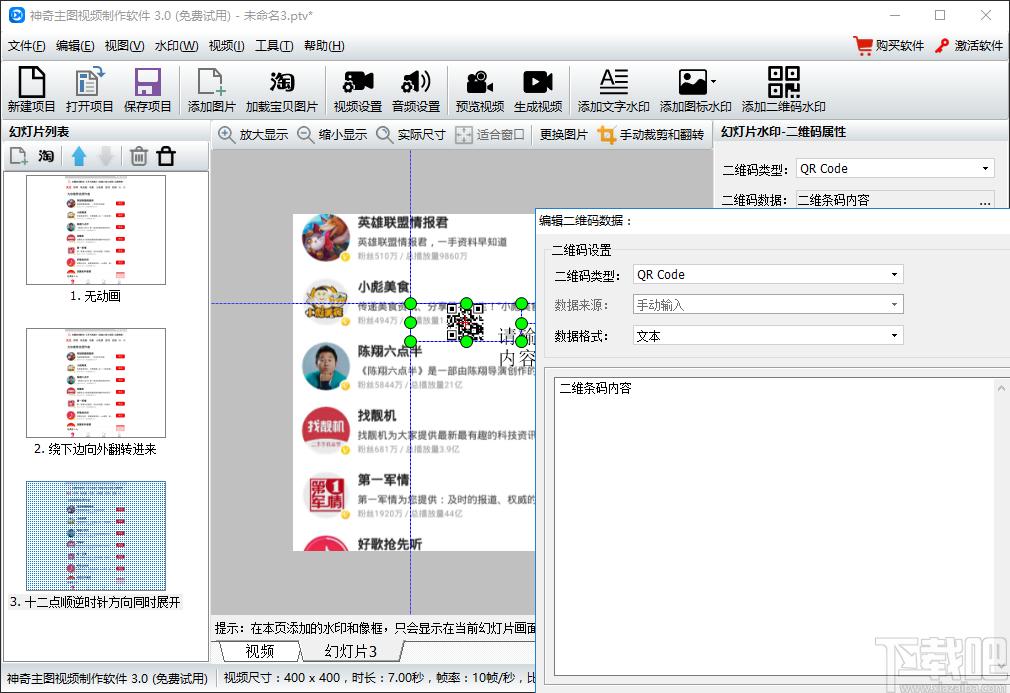
Task: Click 缩小显示 zoom out
Action: (332, 135)
